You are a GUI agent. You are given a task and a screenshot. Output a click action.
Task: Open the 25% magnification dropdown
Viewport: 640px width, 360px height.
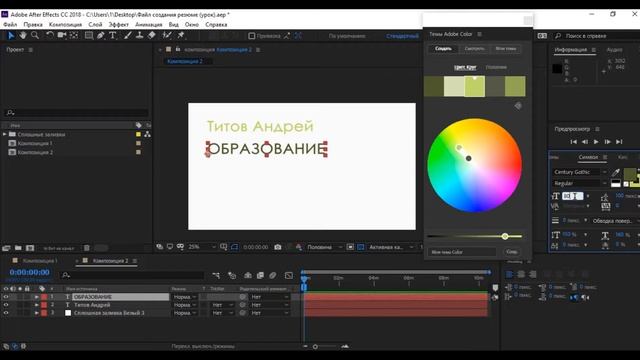[x=202, y=247]
